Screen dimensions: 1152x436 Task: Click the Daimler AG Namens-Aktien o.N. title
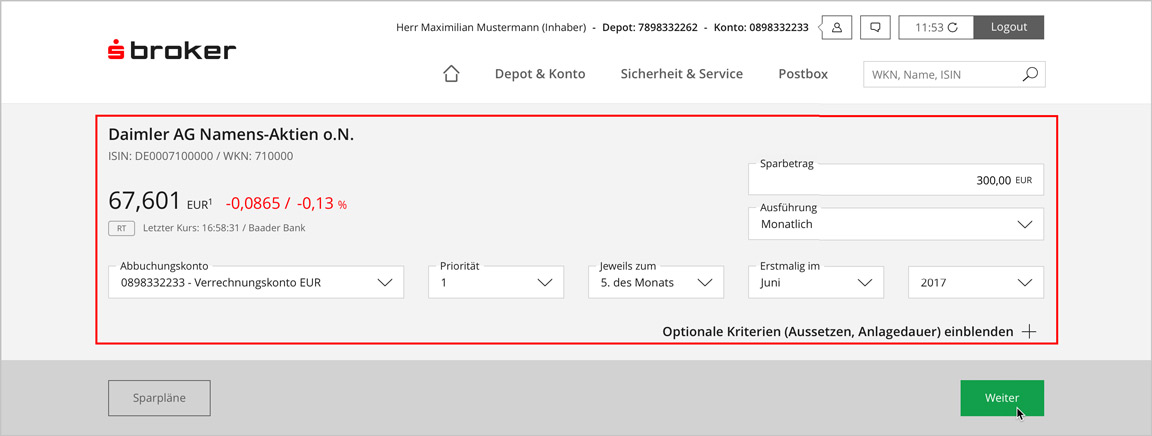click(231, 135)
